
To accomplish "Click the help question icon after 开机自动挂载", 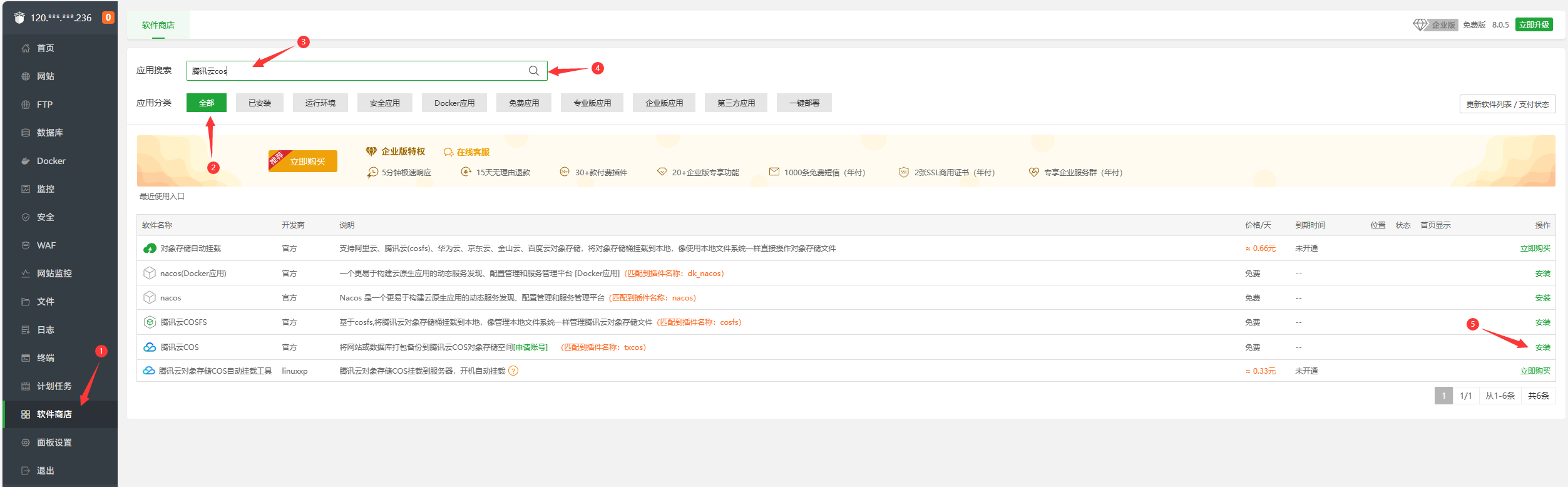I will [513, 371].
